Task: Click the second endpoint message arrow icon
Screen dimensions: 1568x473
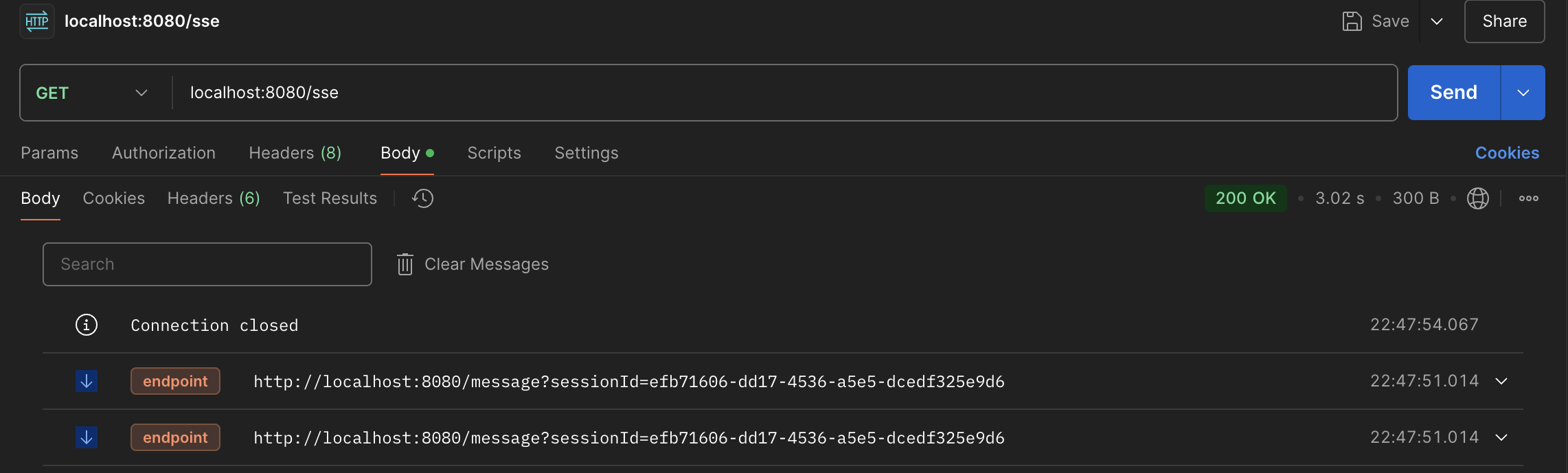Action: pyautogui.click(x=87, y=437)
